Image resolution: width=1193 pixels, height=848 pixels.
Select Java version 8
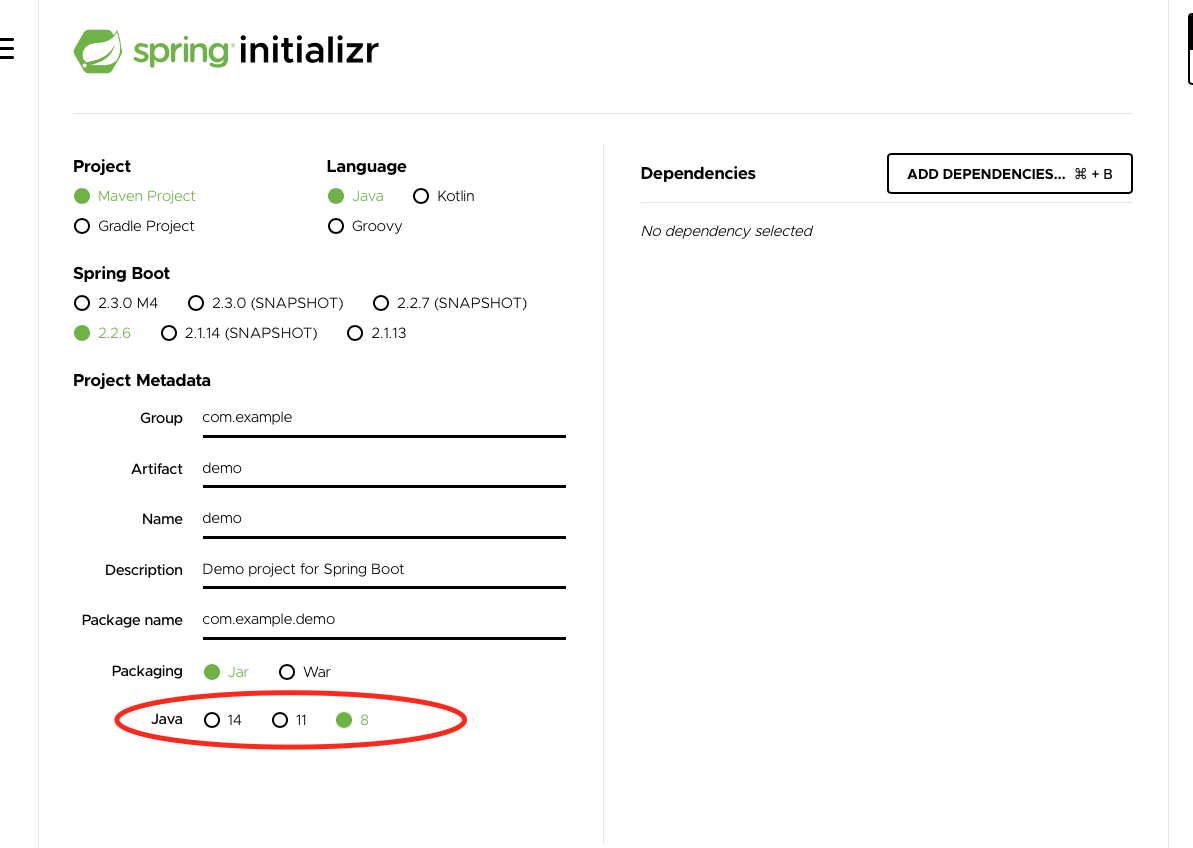pos(344,719)
